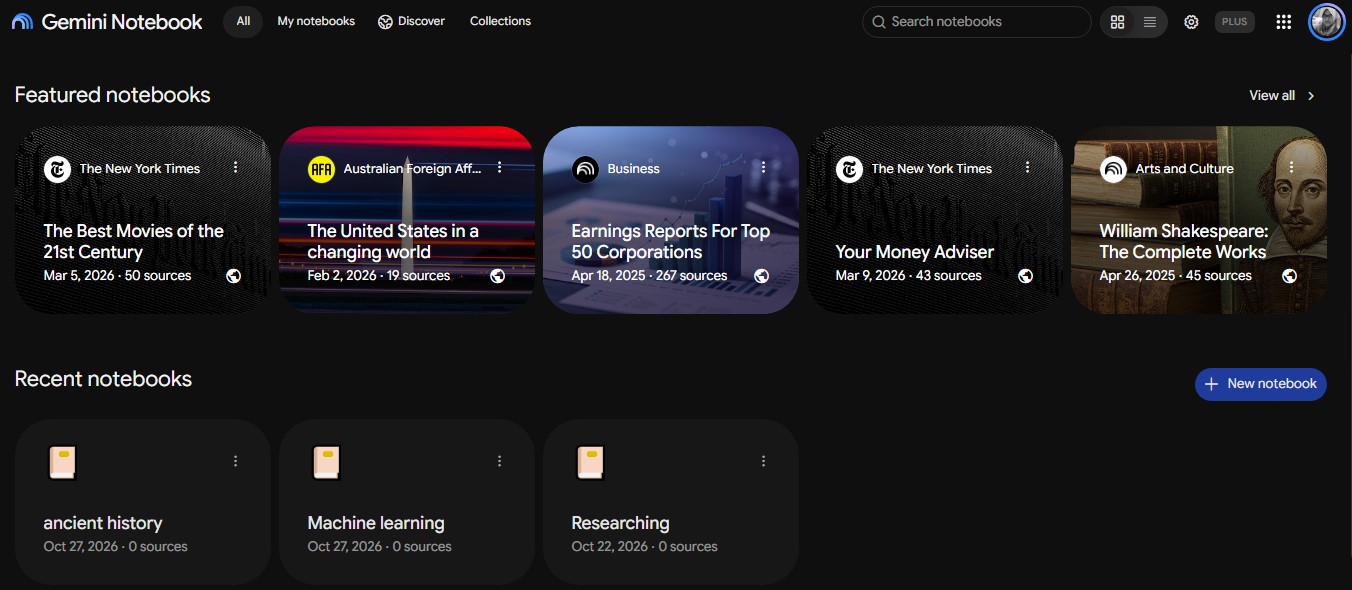Open options for Your Money Adviser

[1028, 167]
